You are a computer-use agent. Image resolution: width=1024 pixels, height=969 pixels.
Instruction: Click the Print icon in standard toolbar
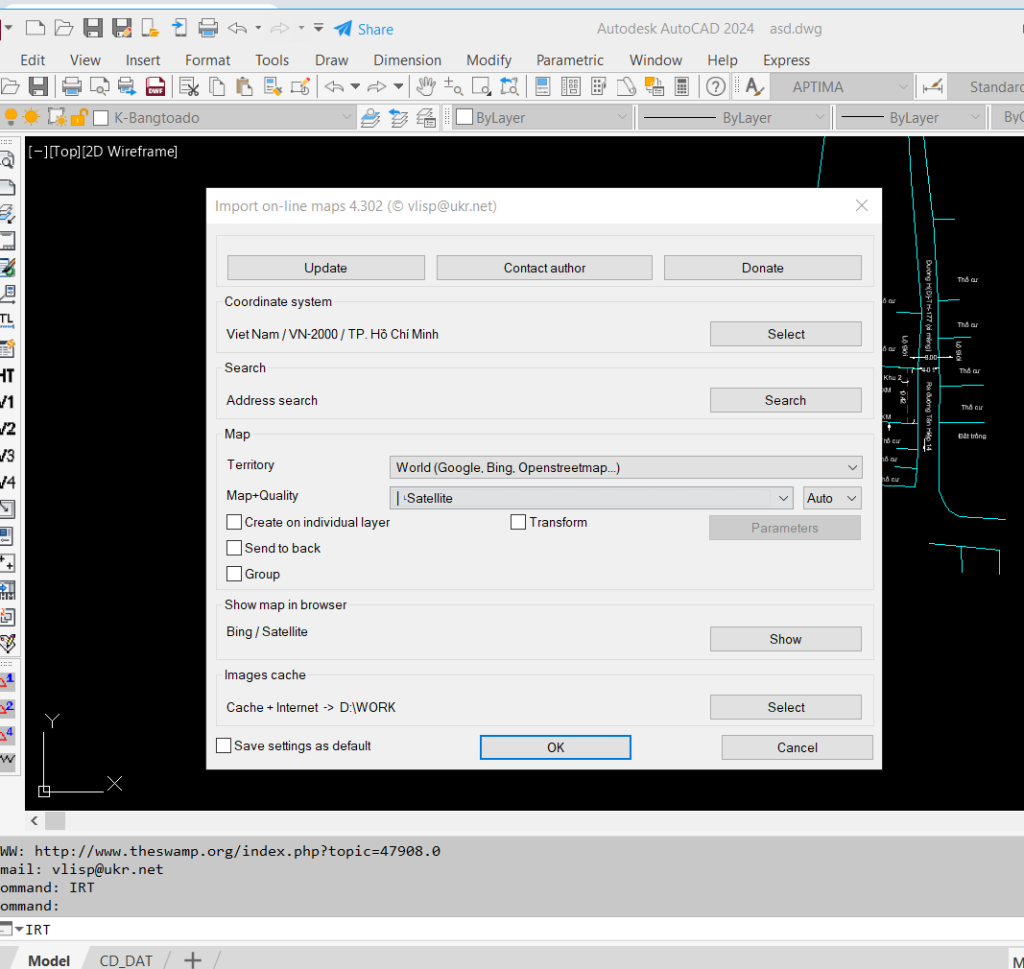click(71, 86)
